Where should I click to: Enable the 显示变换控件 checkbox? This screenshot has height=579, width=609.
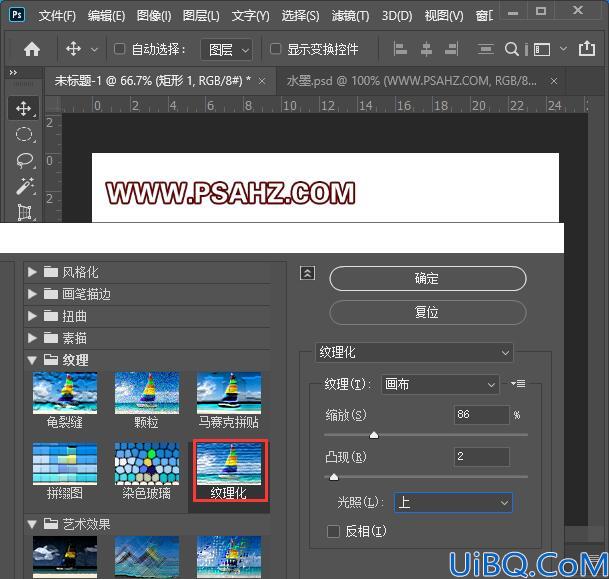(x=275, y=49)
